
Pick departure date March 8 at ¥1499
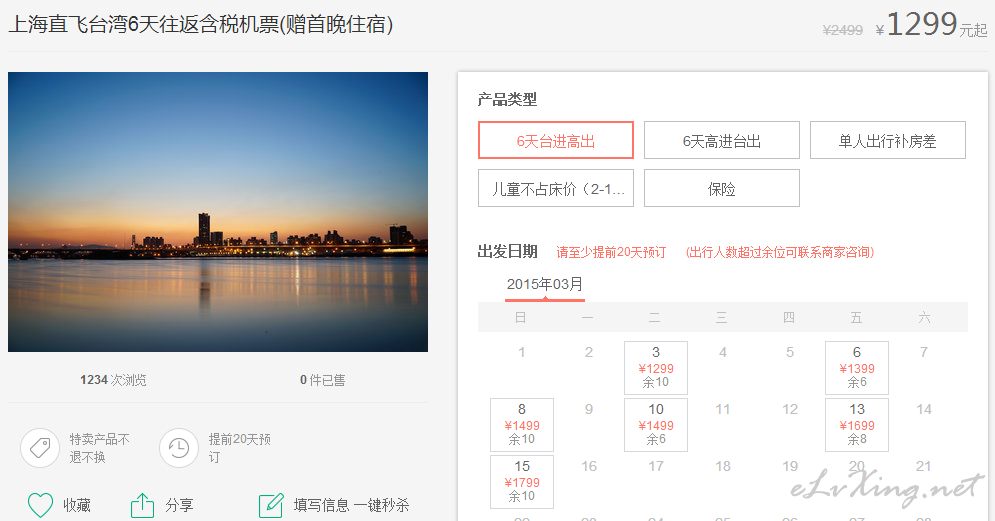pyautogui.click(x=522, y=425)
